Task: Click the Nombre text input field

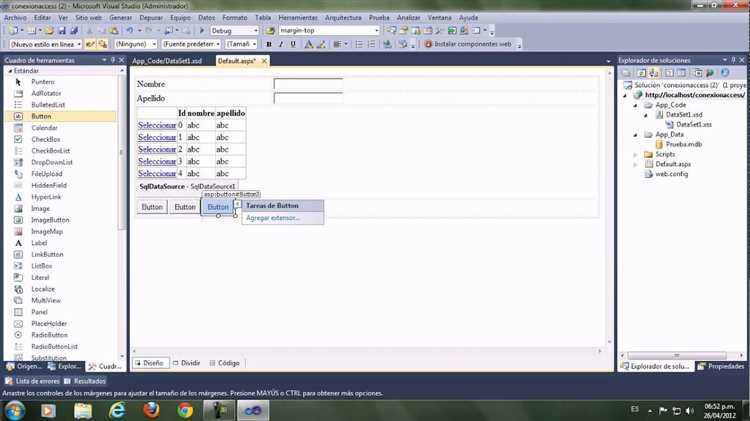Action: pos(309,84)
